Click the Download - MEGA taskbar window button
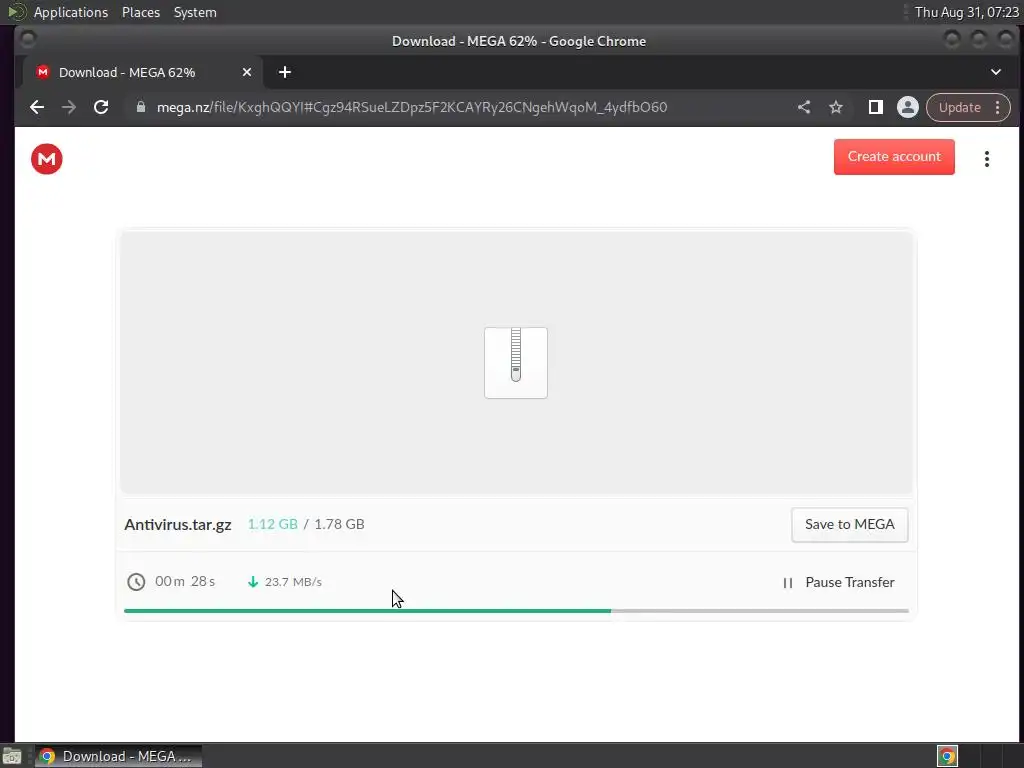Viewport: 1024px width, 768px height. point(118,756)
